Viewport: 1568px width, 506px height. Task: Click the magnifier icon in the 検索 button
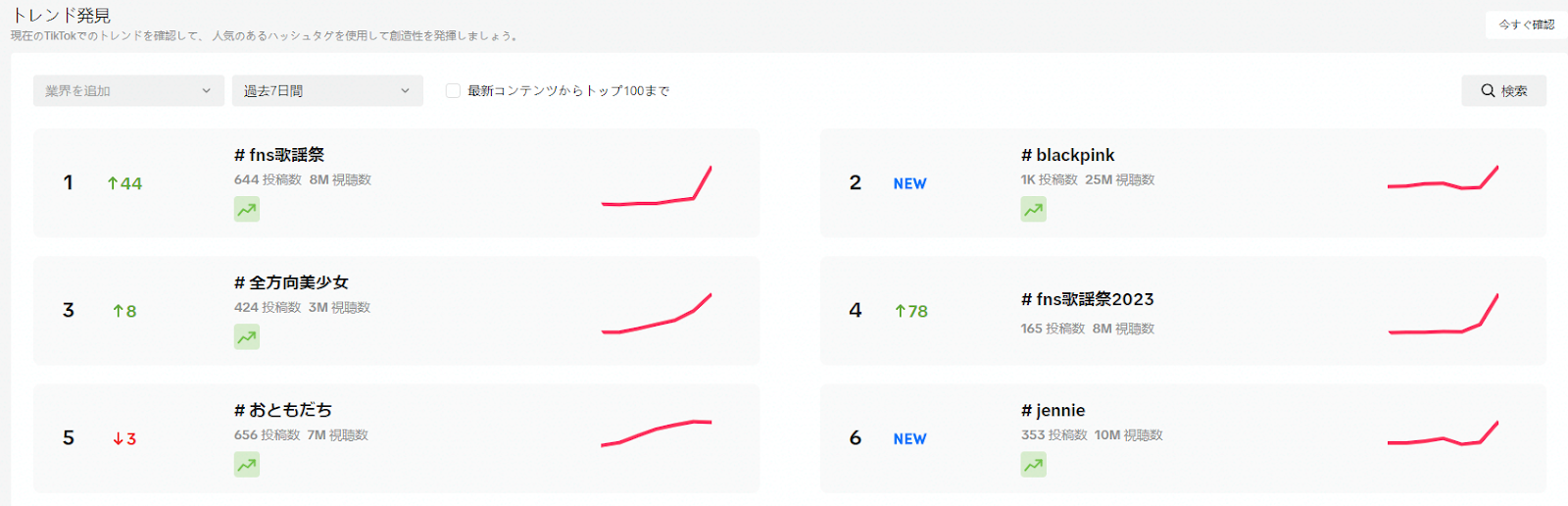1488,91
